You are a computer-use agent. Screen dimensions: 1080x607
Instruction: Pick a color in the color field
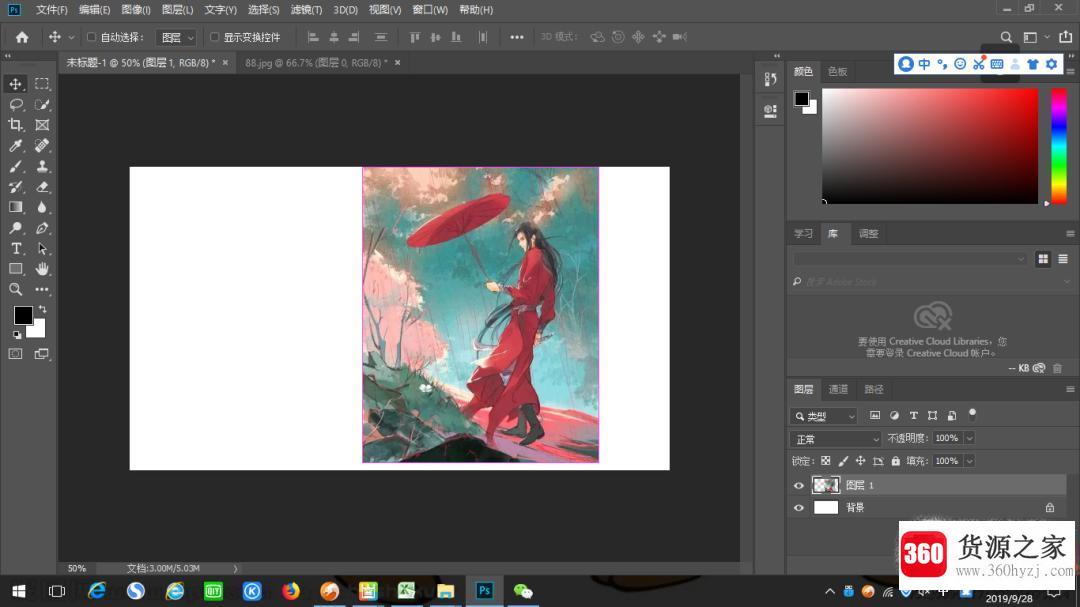[930, 146]
